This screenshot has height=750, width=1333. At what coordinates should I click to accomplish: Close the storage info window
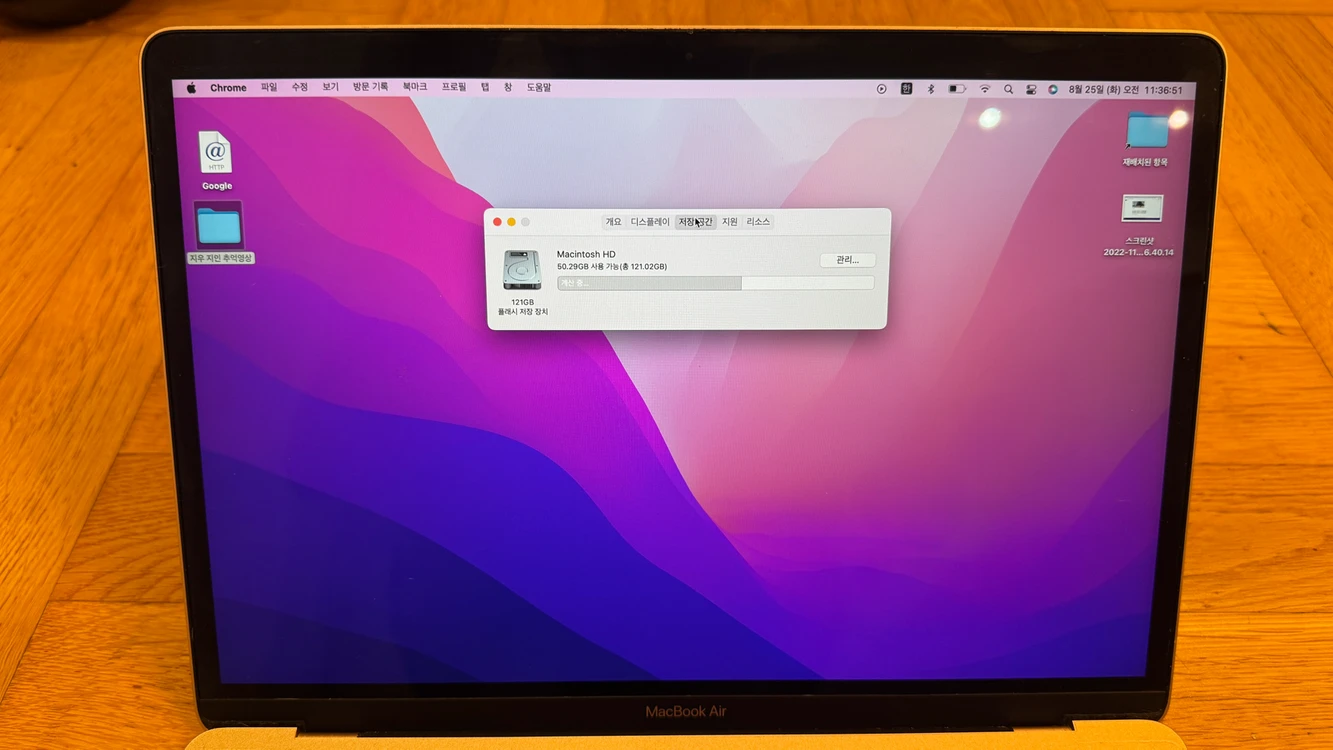click(x=497, y=222)
